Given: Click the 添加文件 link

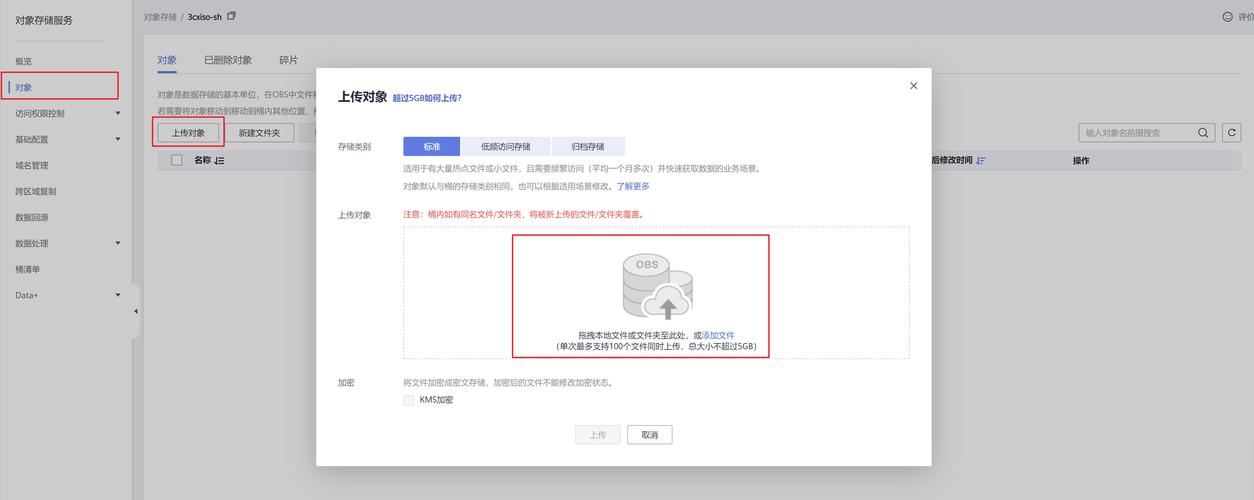Looking at the screenshot, I should (x=718, y=335).
